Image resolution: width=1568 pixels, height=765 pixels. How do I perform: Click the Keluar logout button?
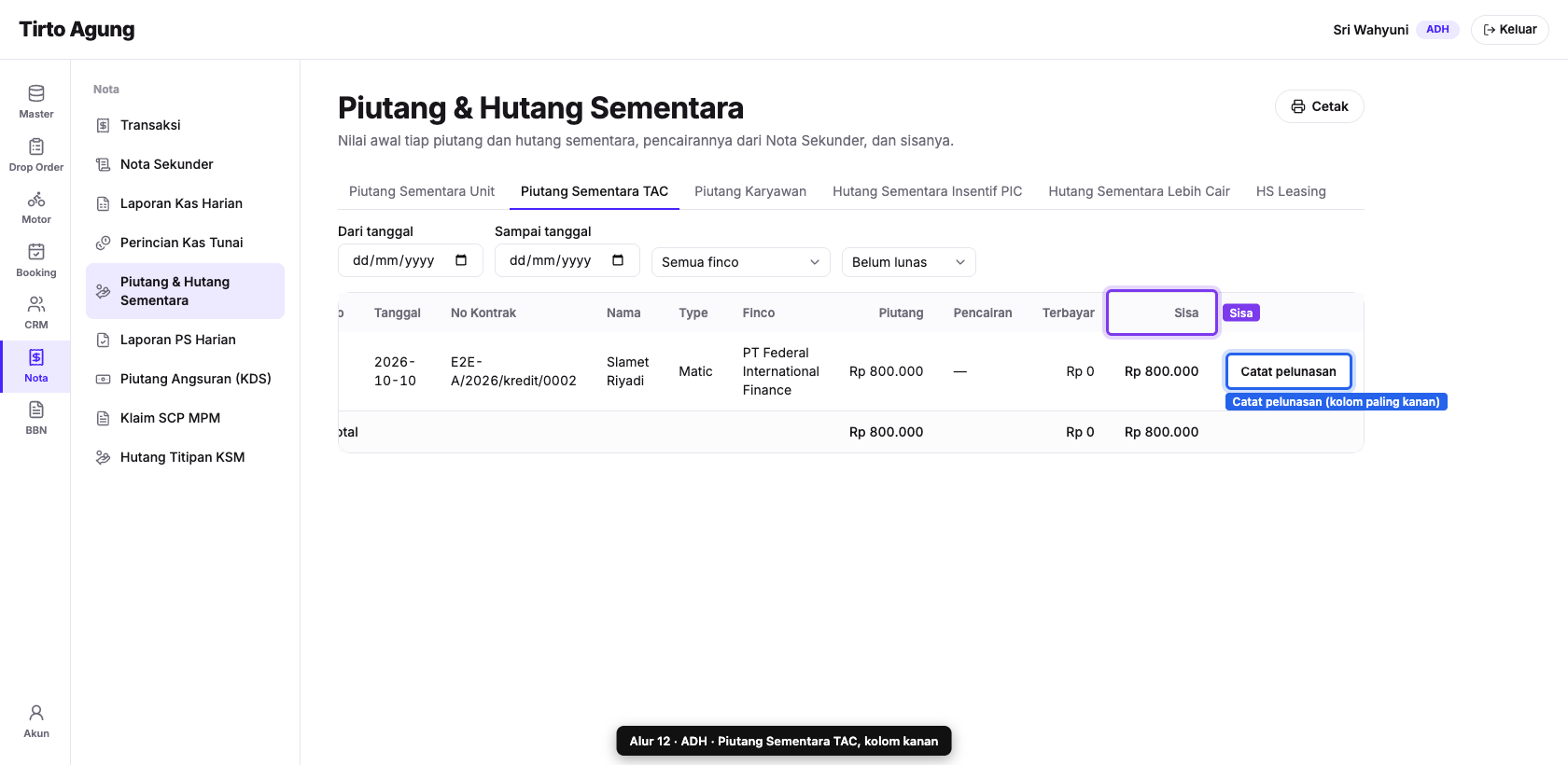[x=1510, y=30]
